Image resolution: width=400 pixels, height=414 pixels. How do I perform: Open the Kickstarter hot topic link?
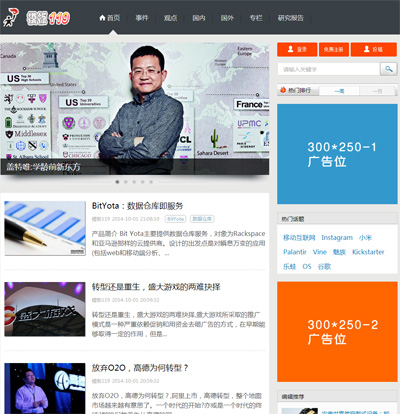click(368, 252)
